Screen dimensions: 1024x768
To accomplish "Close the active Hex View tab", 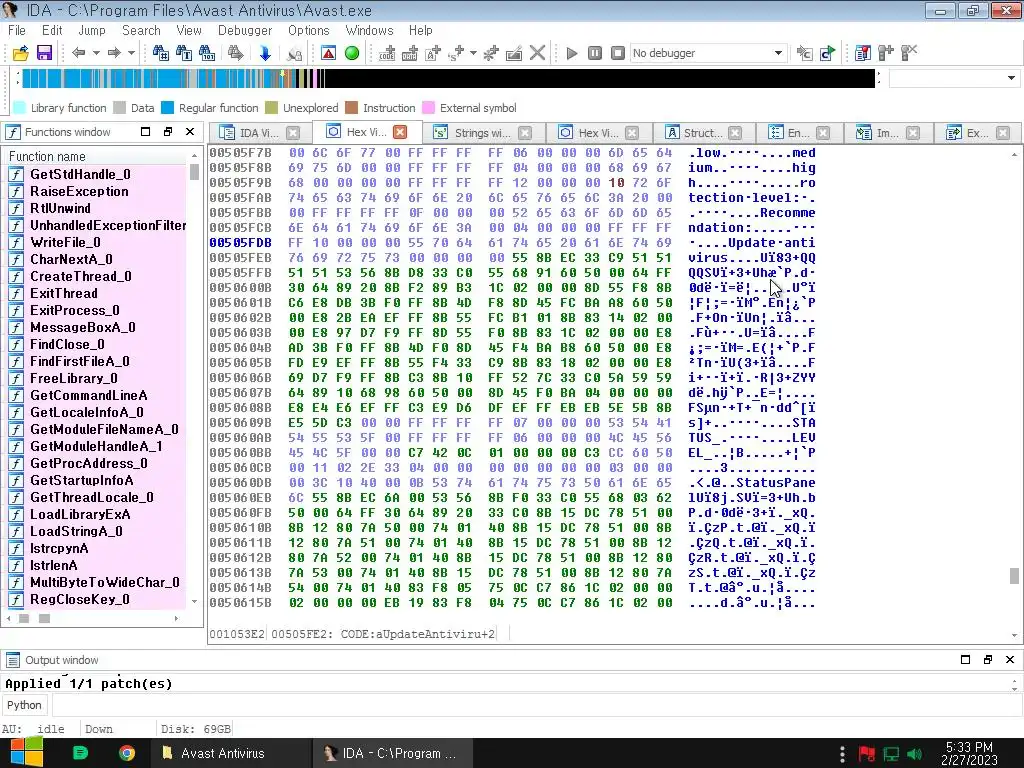I will [400, 132].
